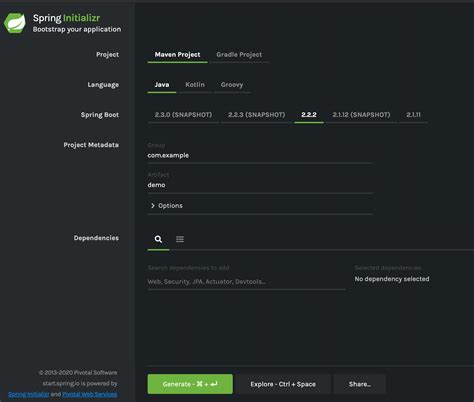474x402 pixels.
Task: Edit the Artifact field demo
Action: (260, 185)
